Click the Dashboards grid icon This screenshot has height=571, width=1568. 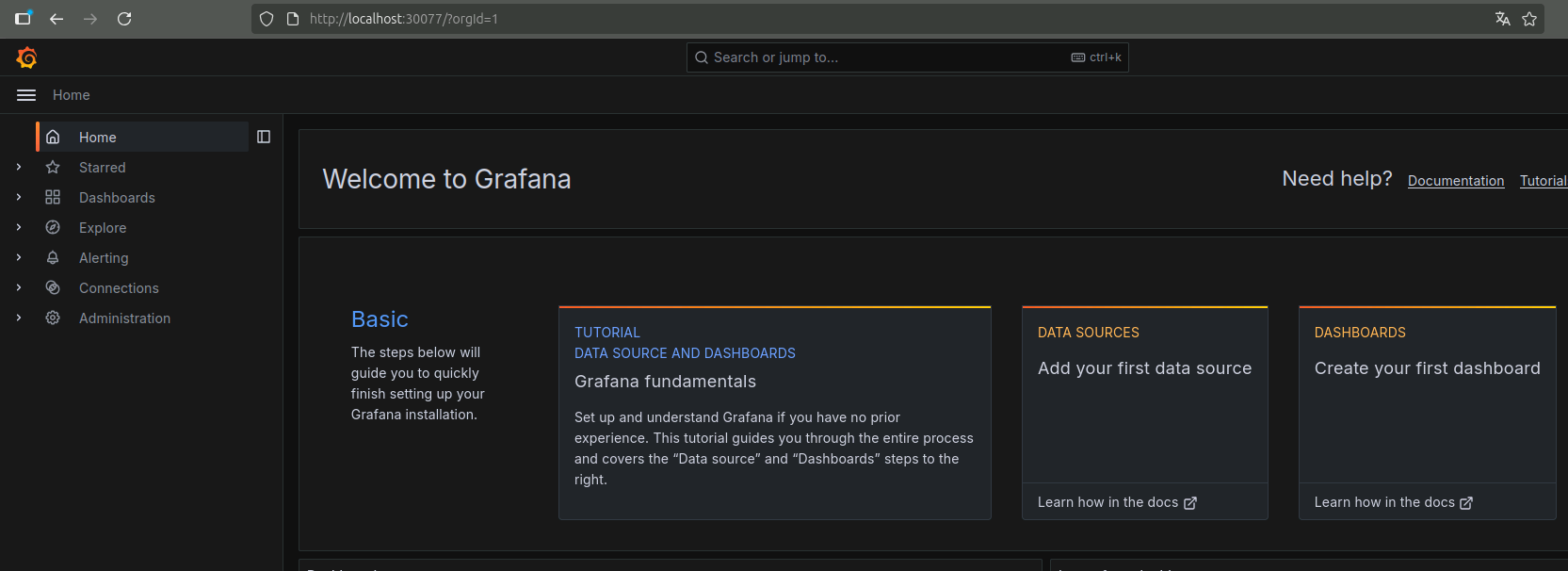pyautogui.click(x=53, y=198)
